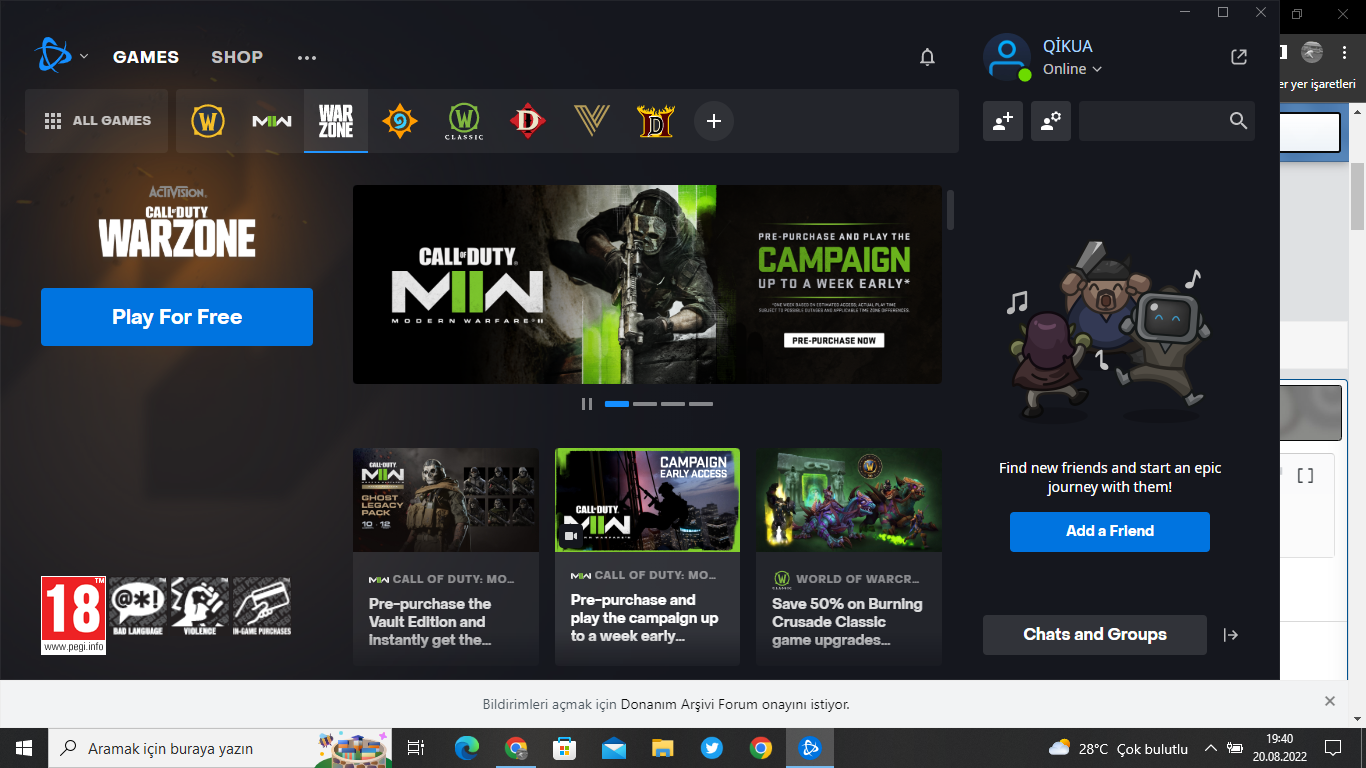This screenshot has width=1366, height=768.
Task: Click the add friend icon
Action: 1003,121
